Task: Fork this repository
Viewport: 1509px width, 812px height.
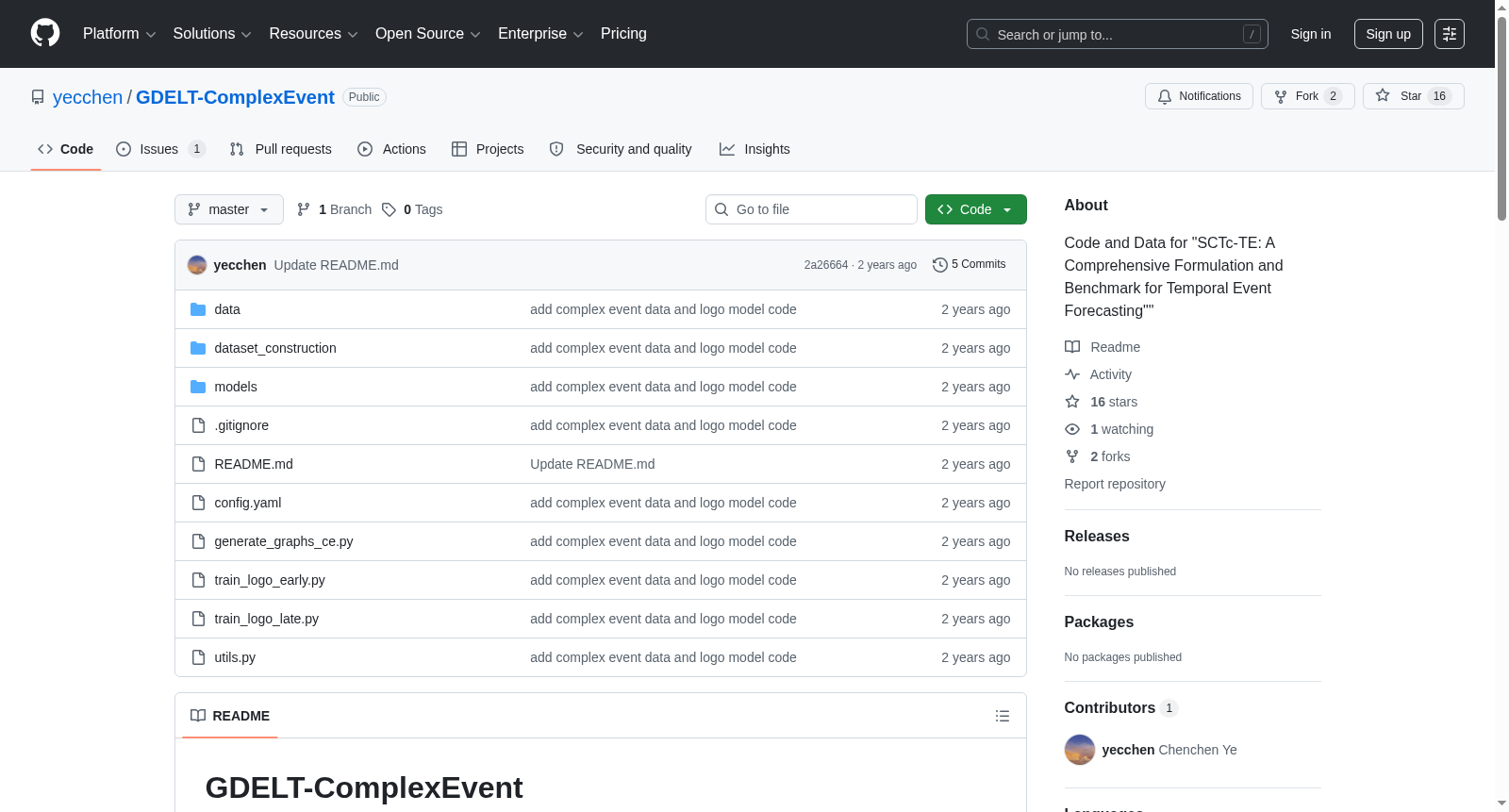Action: (x=1307, y=96)
